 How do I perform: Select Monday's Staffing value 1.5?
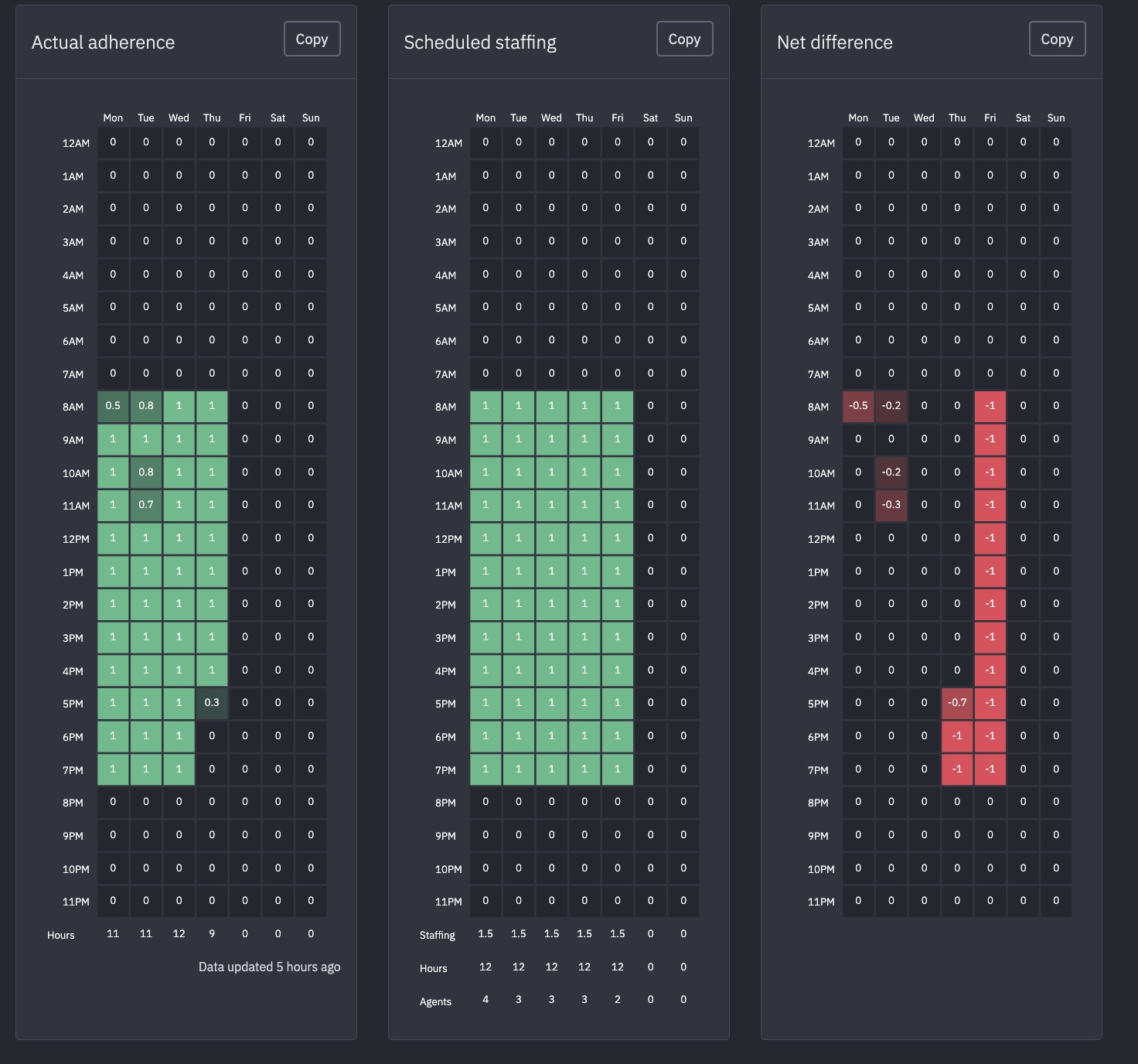[x=486, y=934]
